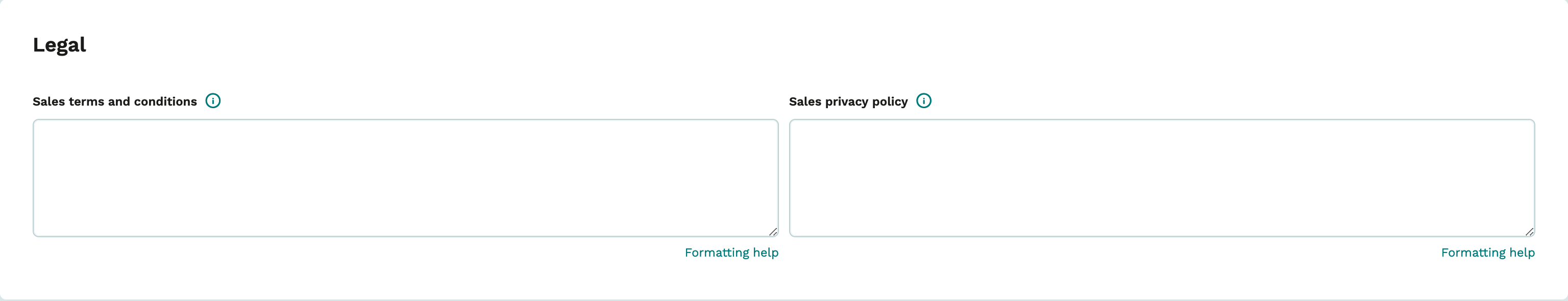Place cursor in the left Legal text box
The width and height of the screenshot is (1568, 301).
pos(405,178)
